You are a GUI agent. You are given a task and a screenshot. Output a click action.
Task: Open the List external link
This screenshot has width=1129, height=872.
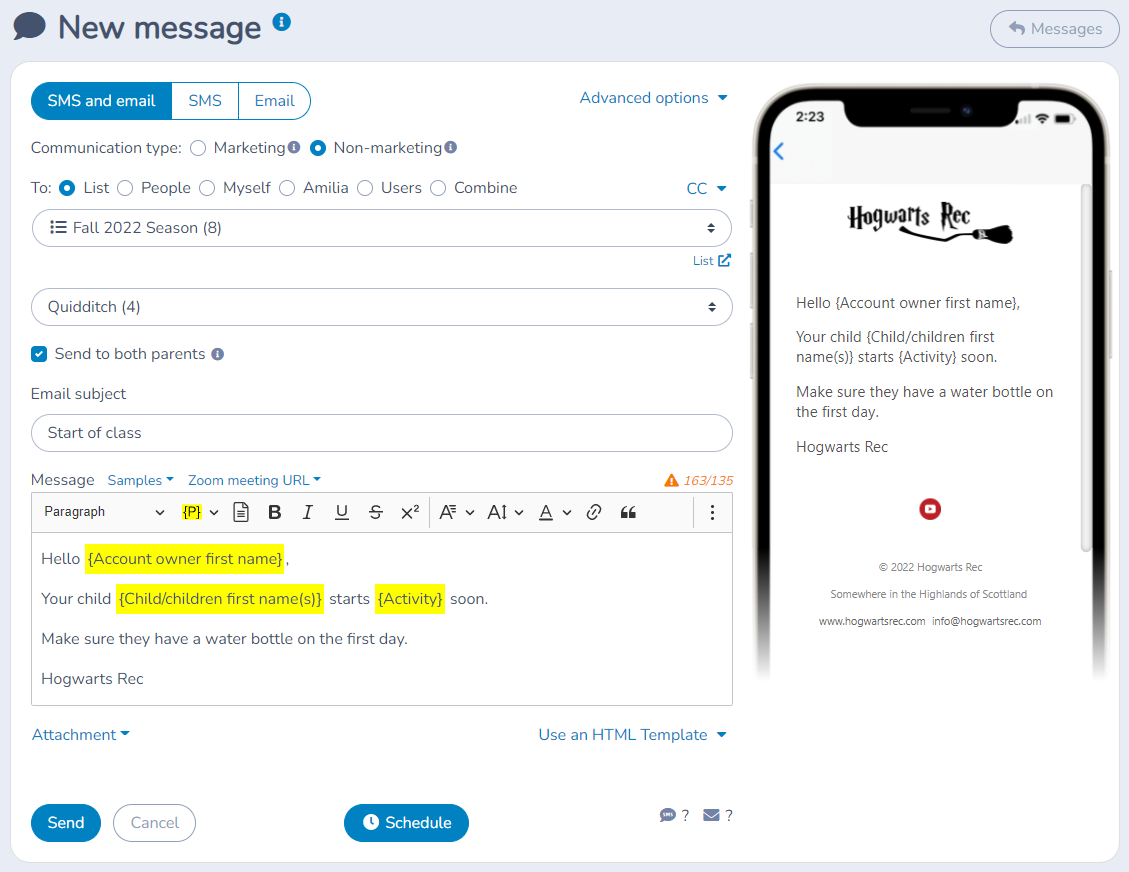(711, 261)
